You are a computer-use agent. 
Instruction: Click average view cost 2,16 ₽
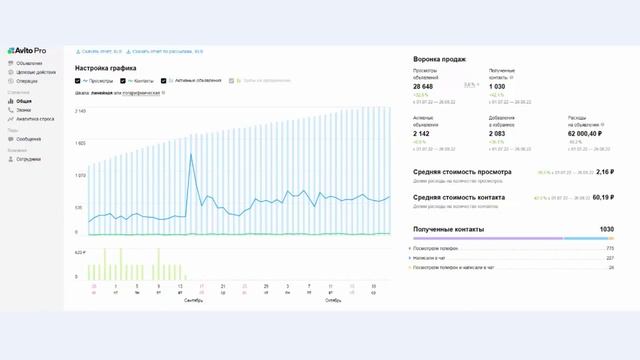tap(605, 172)
